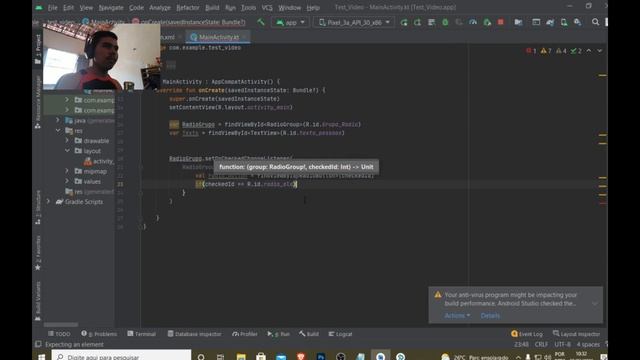Open the Pixel_3a_API_30_x86 device dropdown
Screen dimensions: 640x360
point(354,22)
